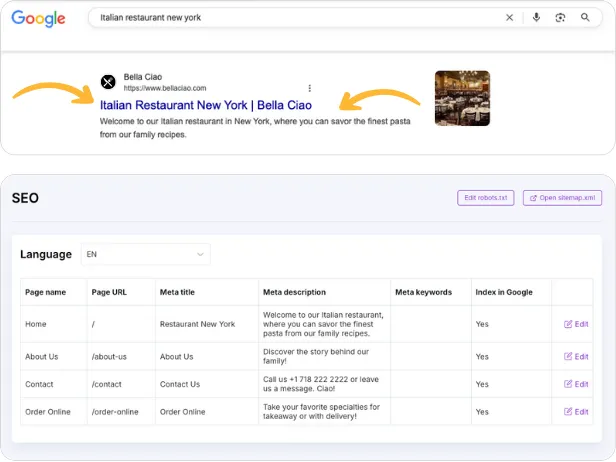The width and height of the screenshot is (616, 462).
Task: Click the Open sitemap.xml button
Action: click(x=562, y=198)
